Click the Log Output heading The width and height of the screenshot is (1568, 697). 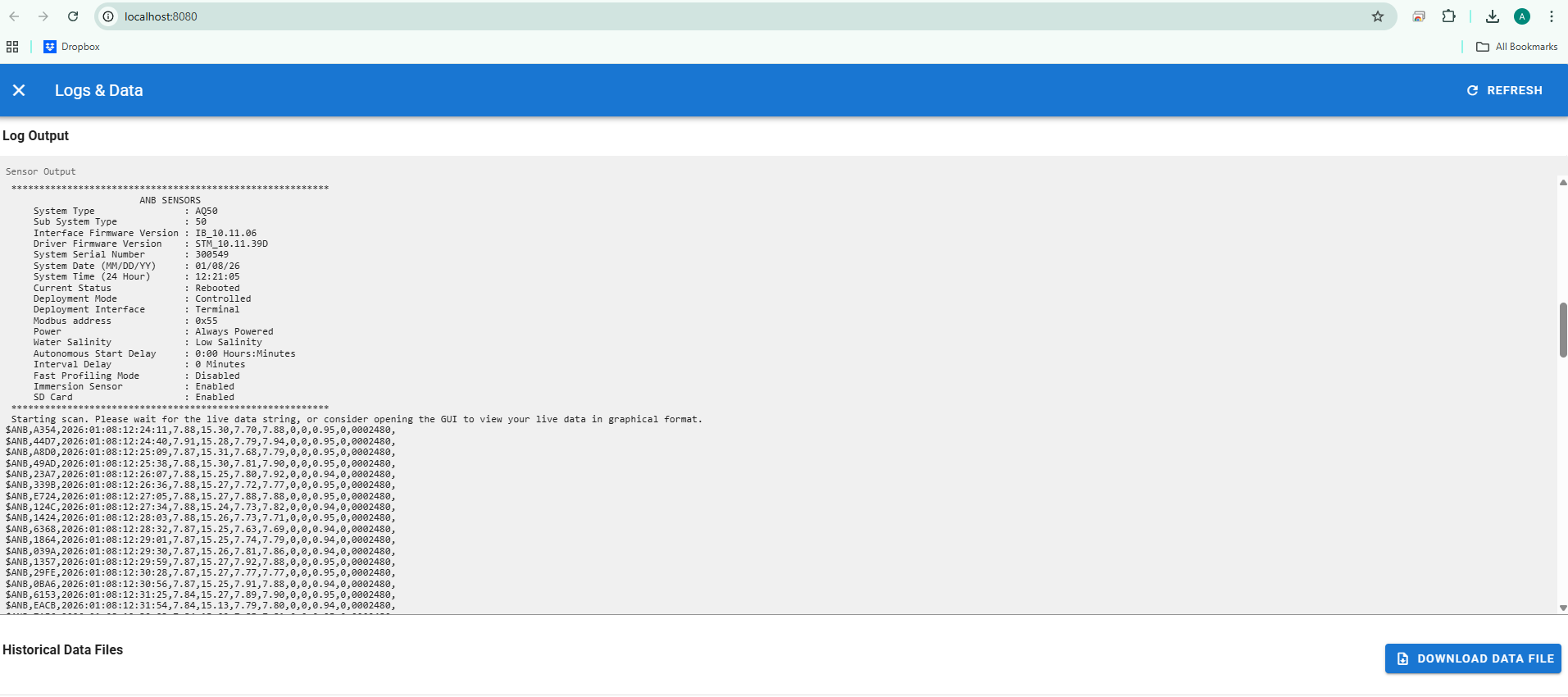click(x=35, y=136)
